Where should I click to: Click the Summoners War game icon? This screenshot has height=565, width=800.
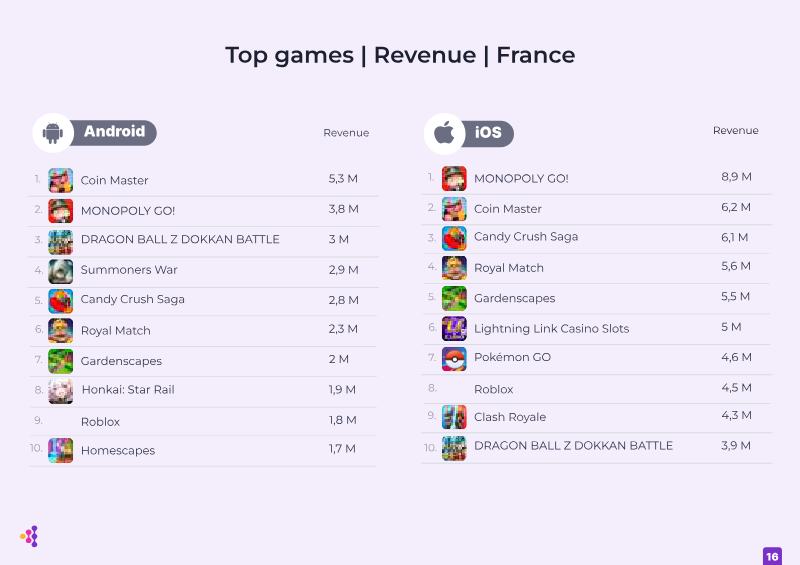pos(61,270)
